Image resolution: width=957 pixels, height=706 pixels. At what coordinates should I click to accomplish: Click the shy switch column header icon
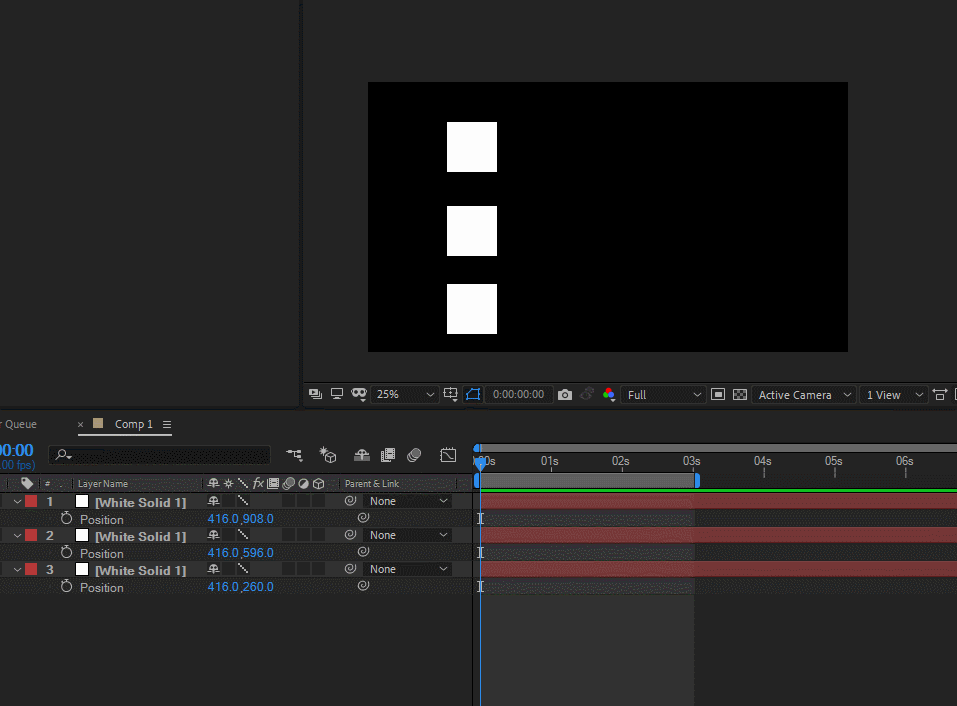(x=213, y=483)
